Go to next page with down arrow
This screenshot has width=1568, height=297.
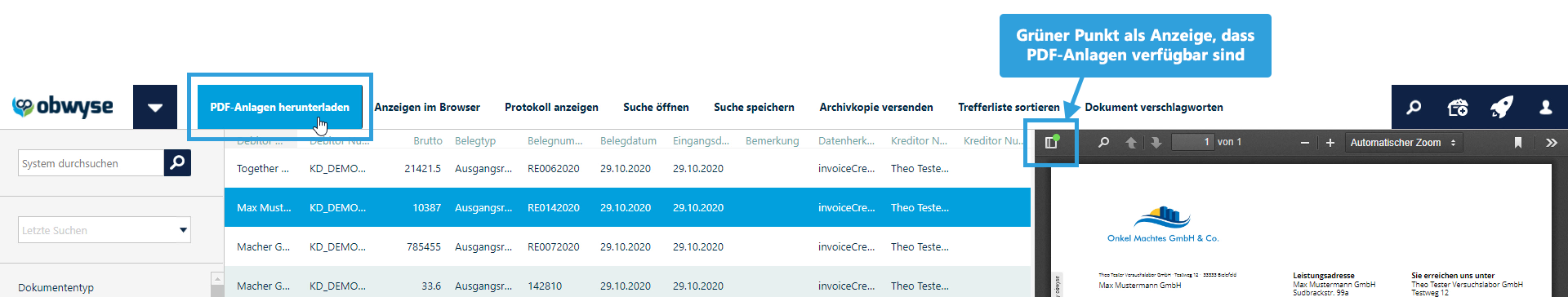pos(1156,142)
